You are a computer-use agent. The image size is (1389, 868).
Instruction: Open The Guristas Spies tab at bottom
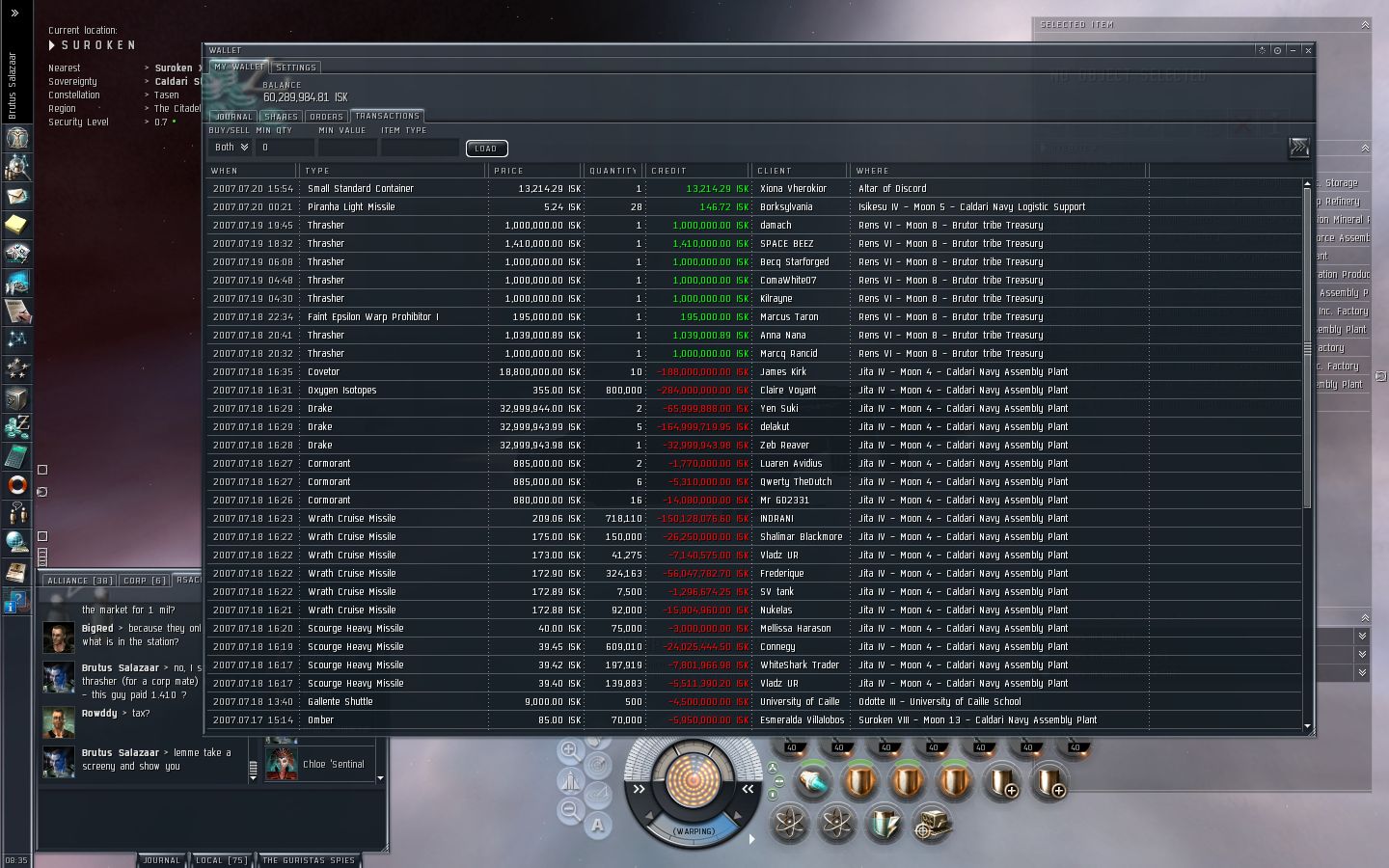click(x=309, y=860)
